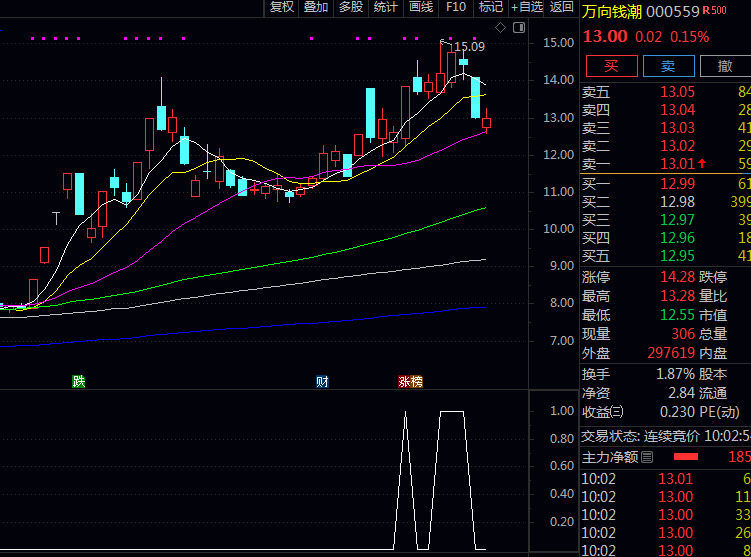The width and height of the screenshot is (751, 557).
Task: Click the blue 卖 sell button
Action: click(x=669, y=66)
